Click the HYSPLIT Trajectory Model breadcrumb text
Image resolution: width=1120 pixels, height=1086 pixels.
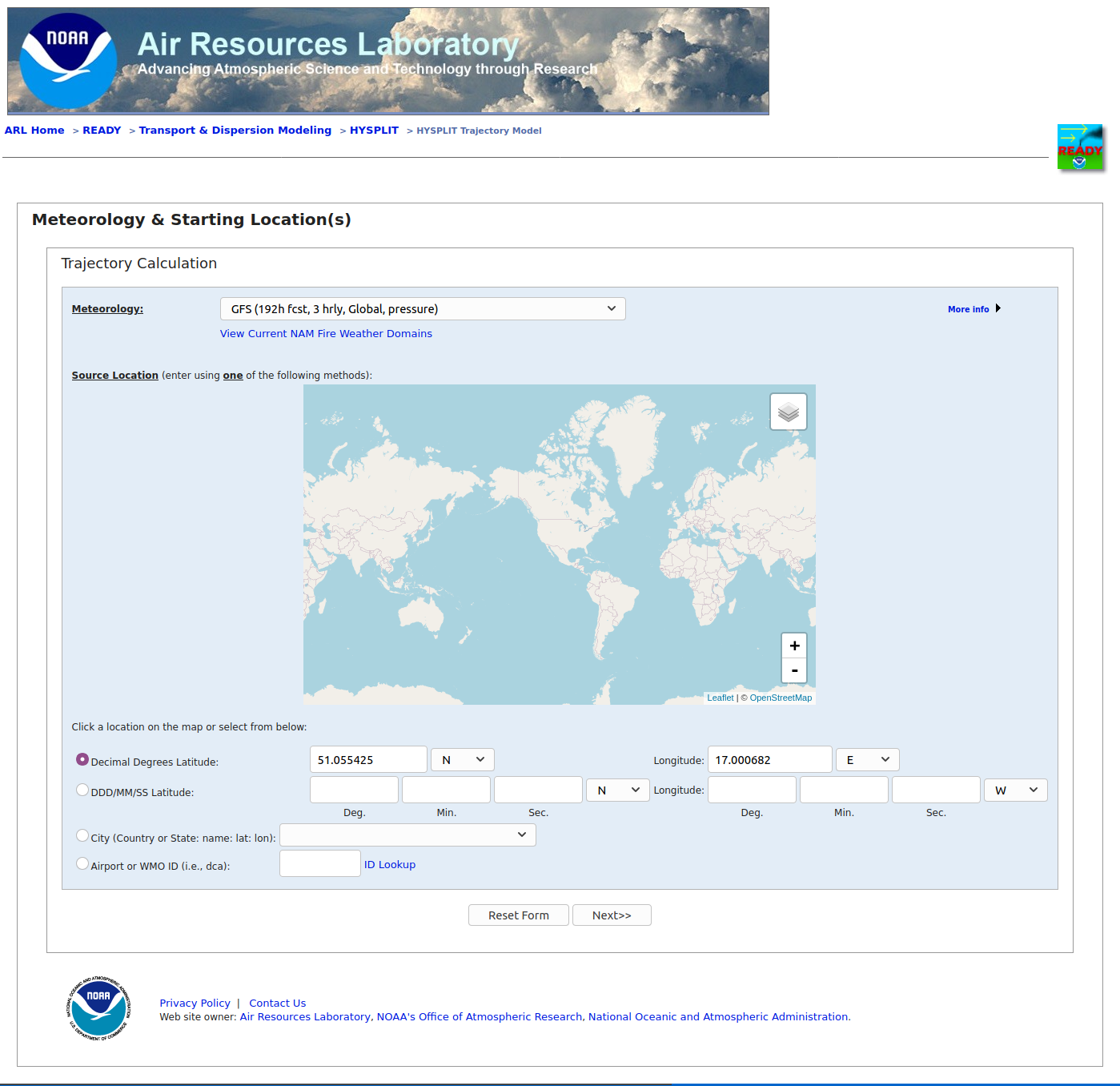point(479,131)
